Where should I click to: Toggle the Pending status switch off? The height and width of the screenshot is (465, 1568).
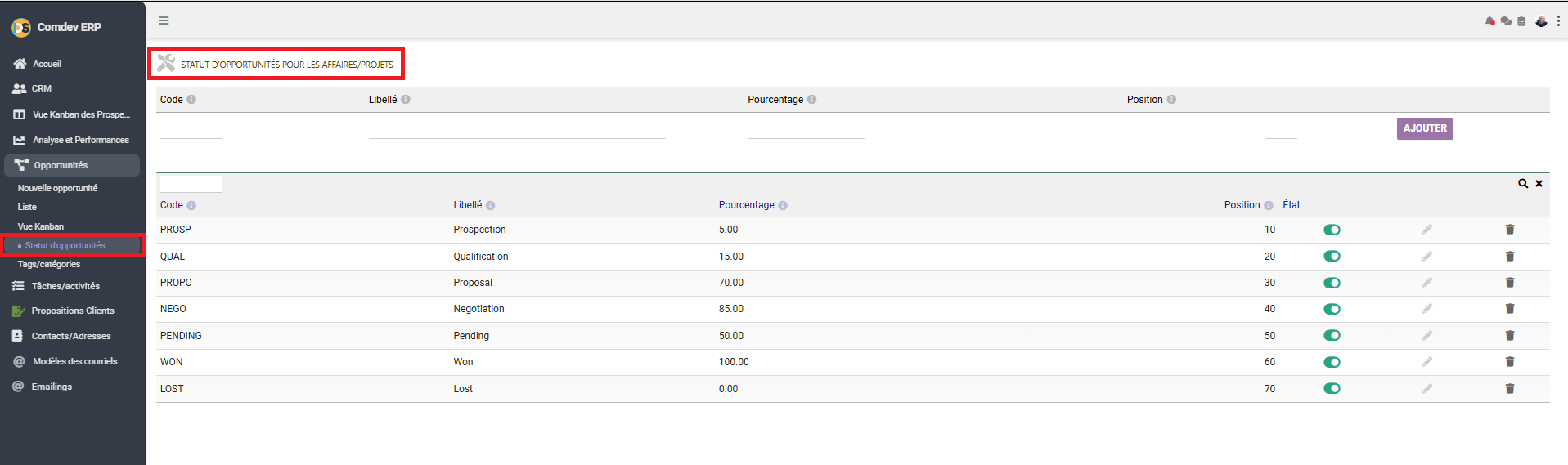point(1332,336)
